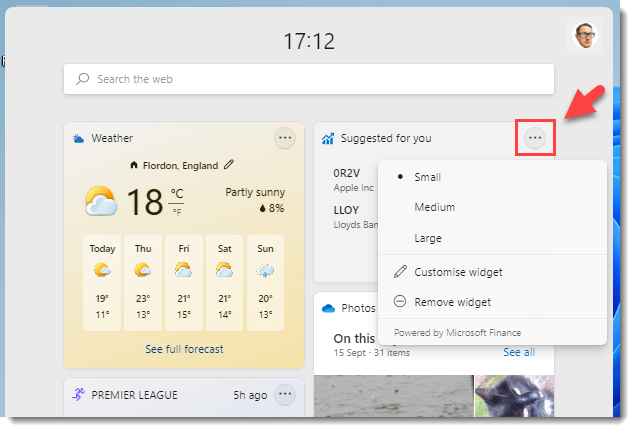Screen dimensions: 635x432
Task: Click the 18 degree temperature reading
Action: [x=145, y=202]
